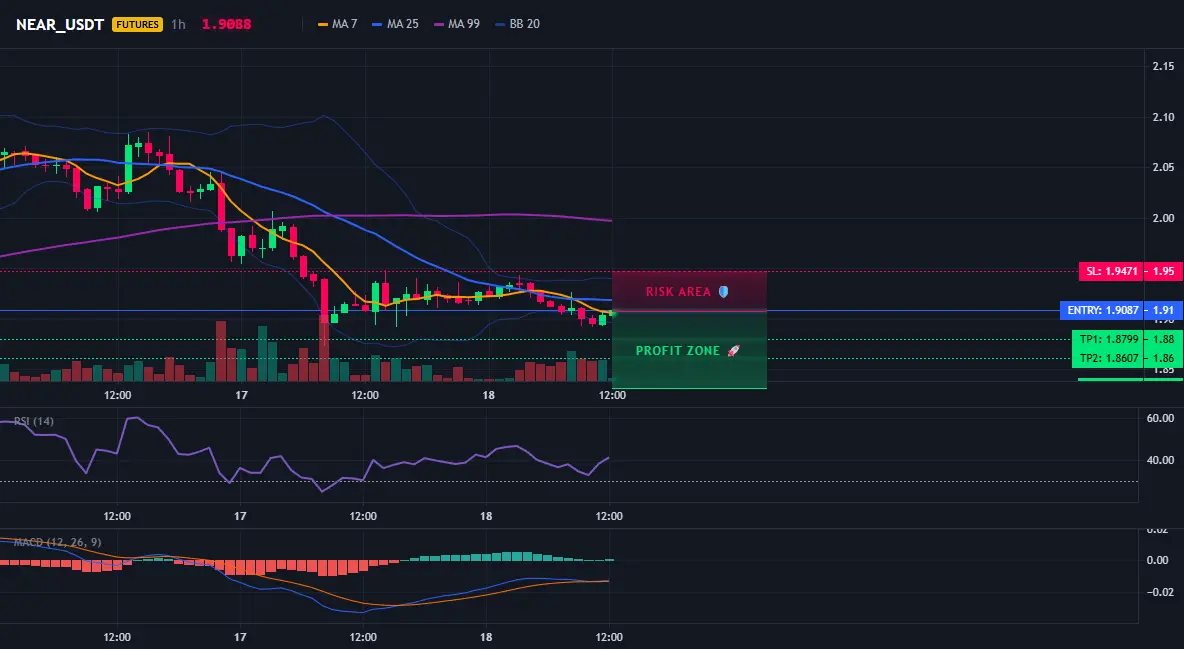1184x649 pixels.
Task: Click the TP1: 1.8799 label
Action: click(1108, 339)
